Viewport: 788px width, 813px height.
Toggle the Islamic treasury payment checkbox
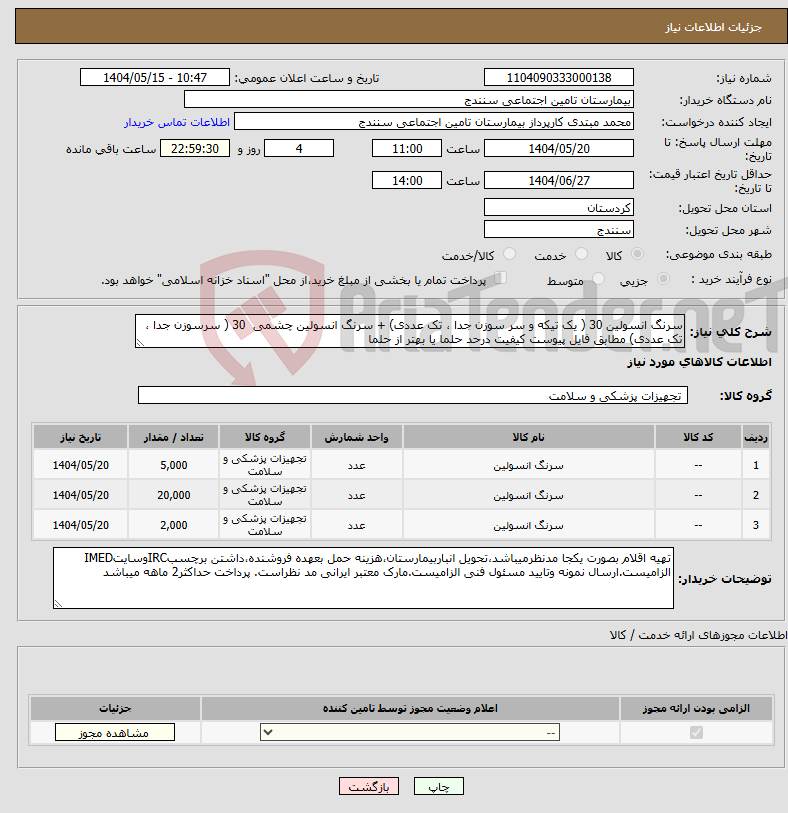click(x=500, y=278)
